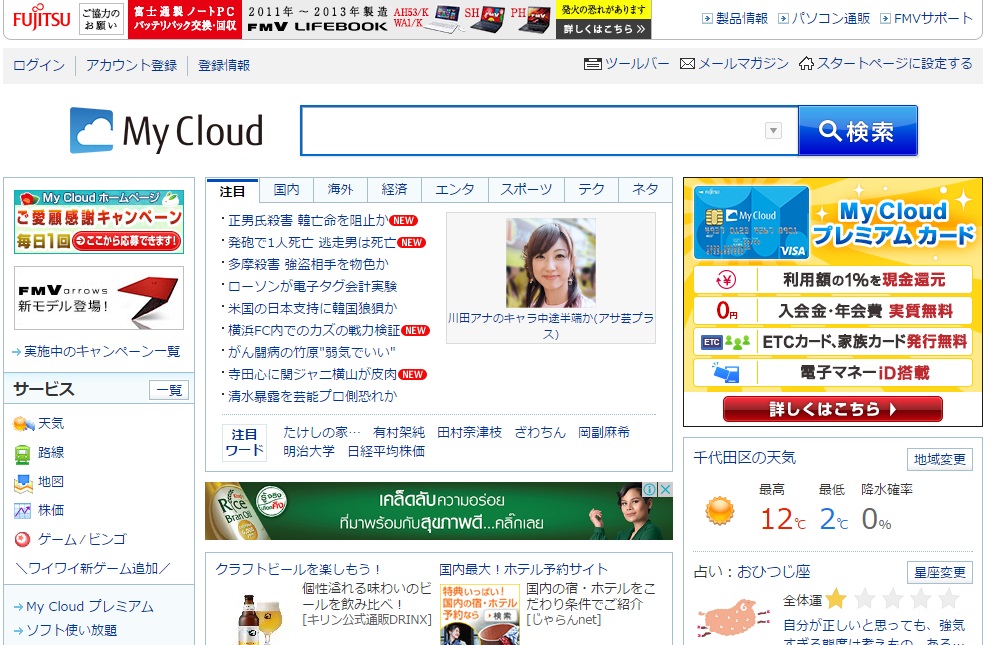990x645 pixels.
Task: Click trending keyword 有村架純
Action: pos(399,432)
